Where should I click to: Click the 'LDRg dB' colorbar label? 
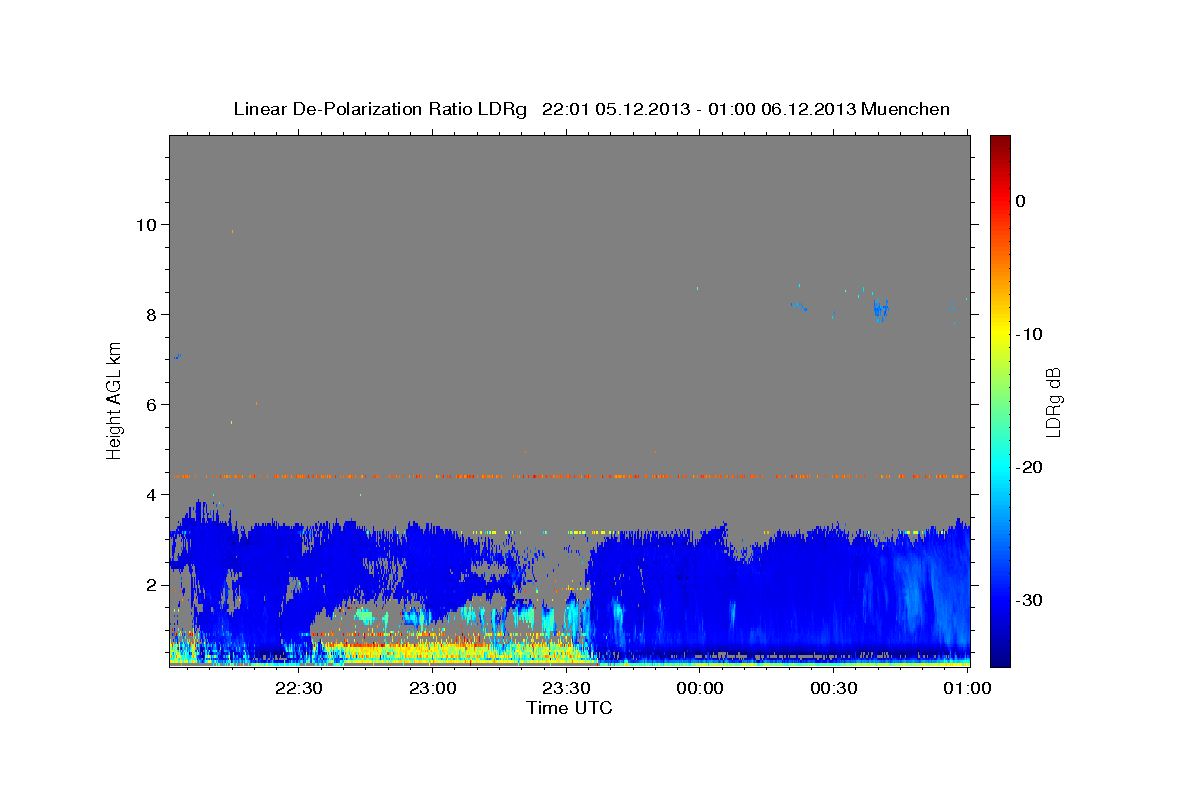1052,402
